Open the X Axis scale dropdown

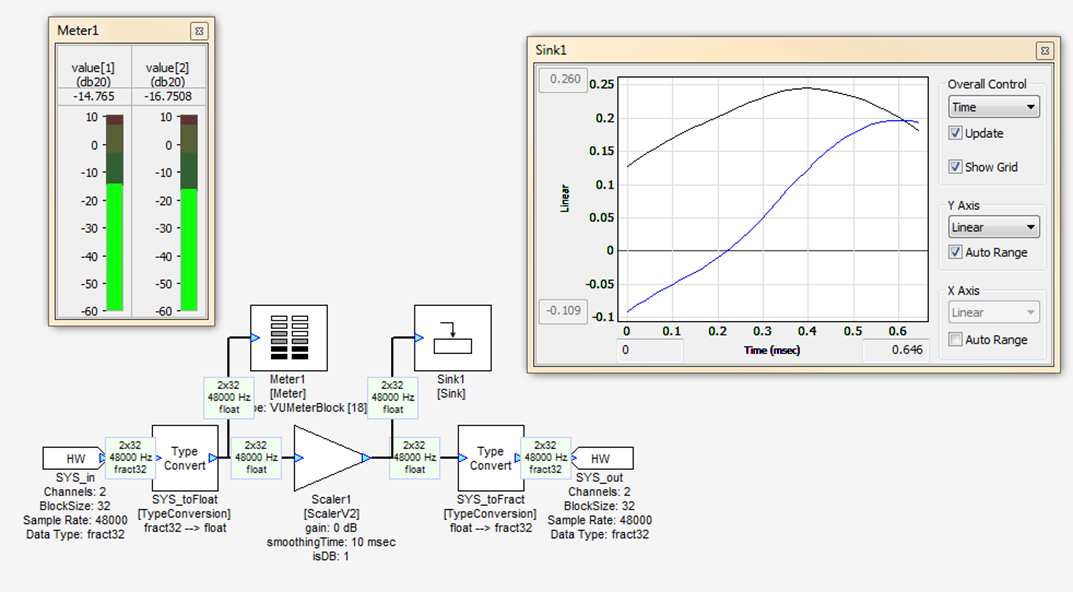(993, 312)
